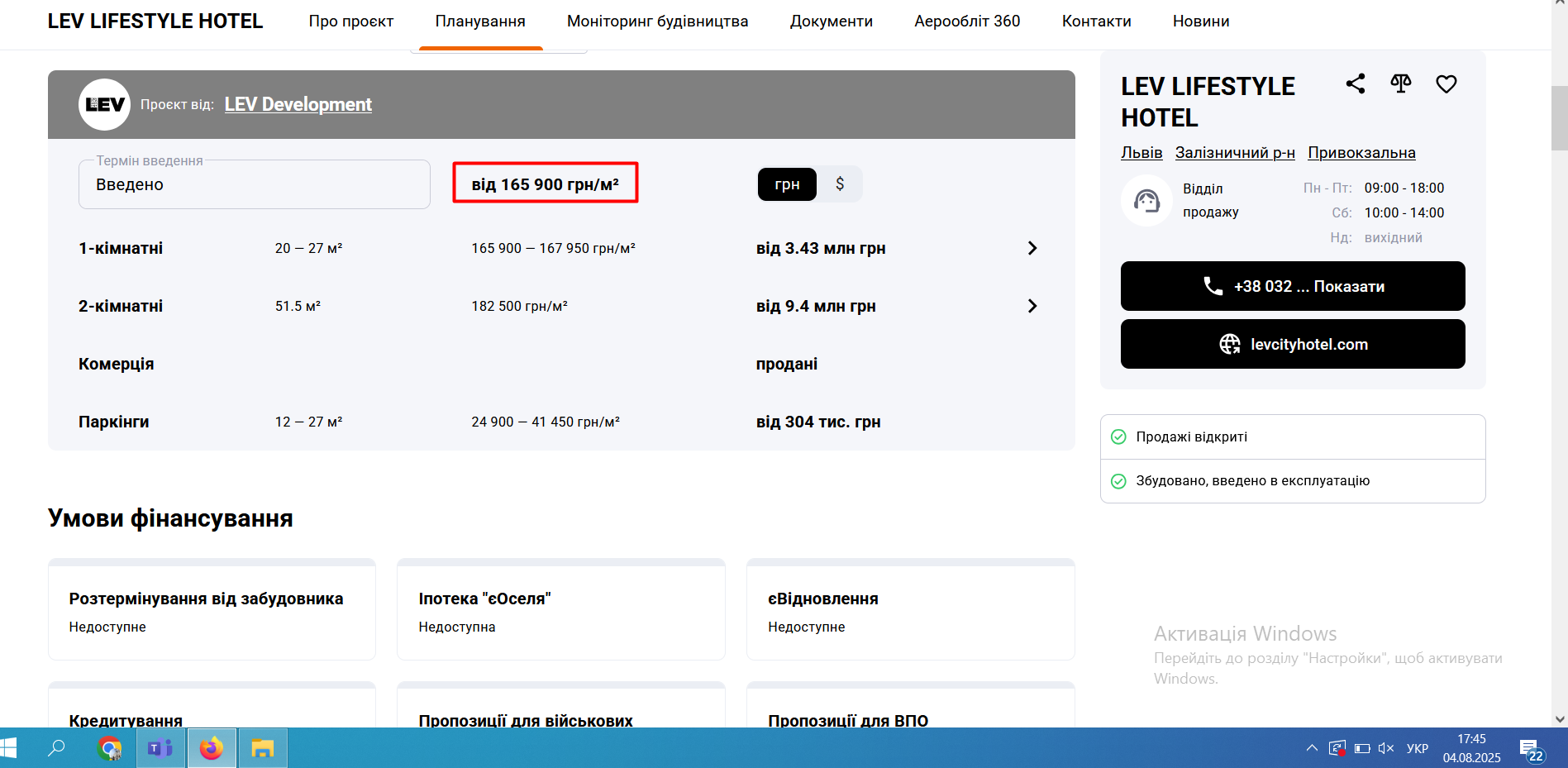Show hidden tray icons arrow
Viewport: 1568px width, 768px height.
[x=1312, y=749]
